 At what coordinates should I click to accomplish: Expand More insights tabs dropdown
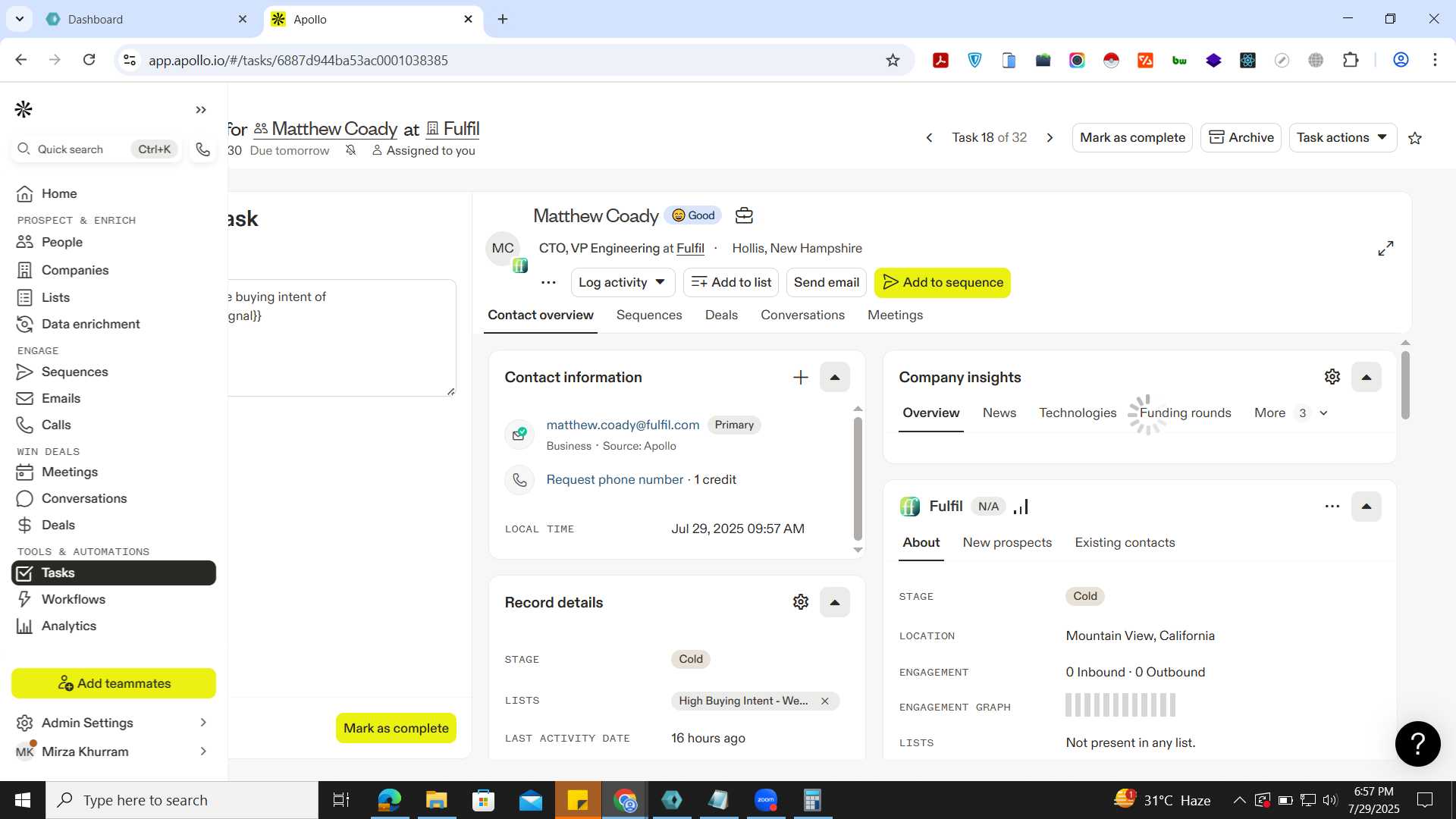click(x=1291, y=413)
